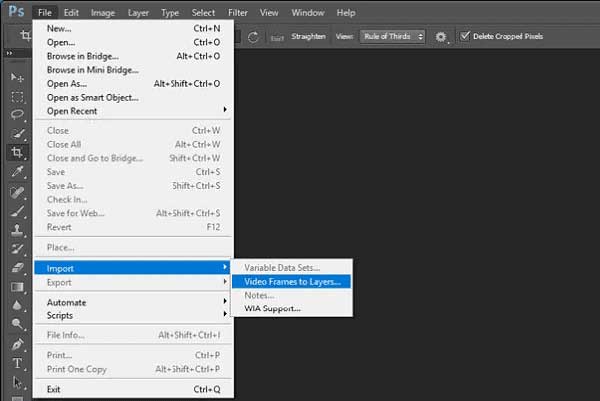Choose Revert in File menu

coord(132,227)
